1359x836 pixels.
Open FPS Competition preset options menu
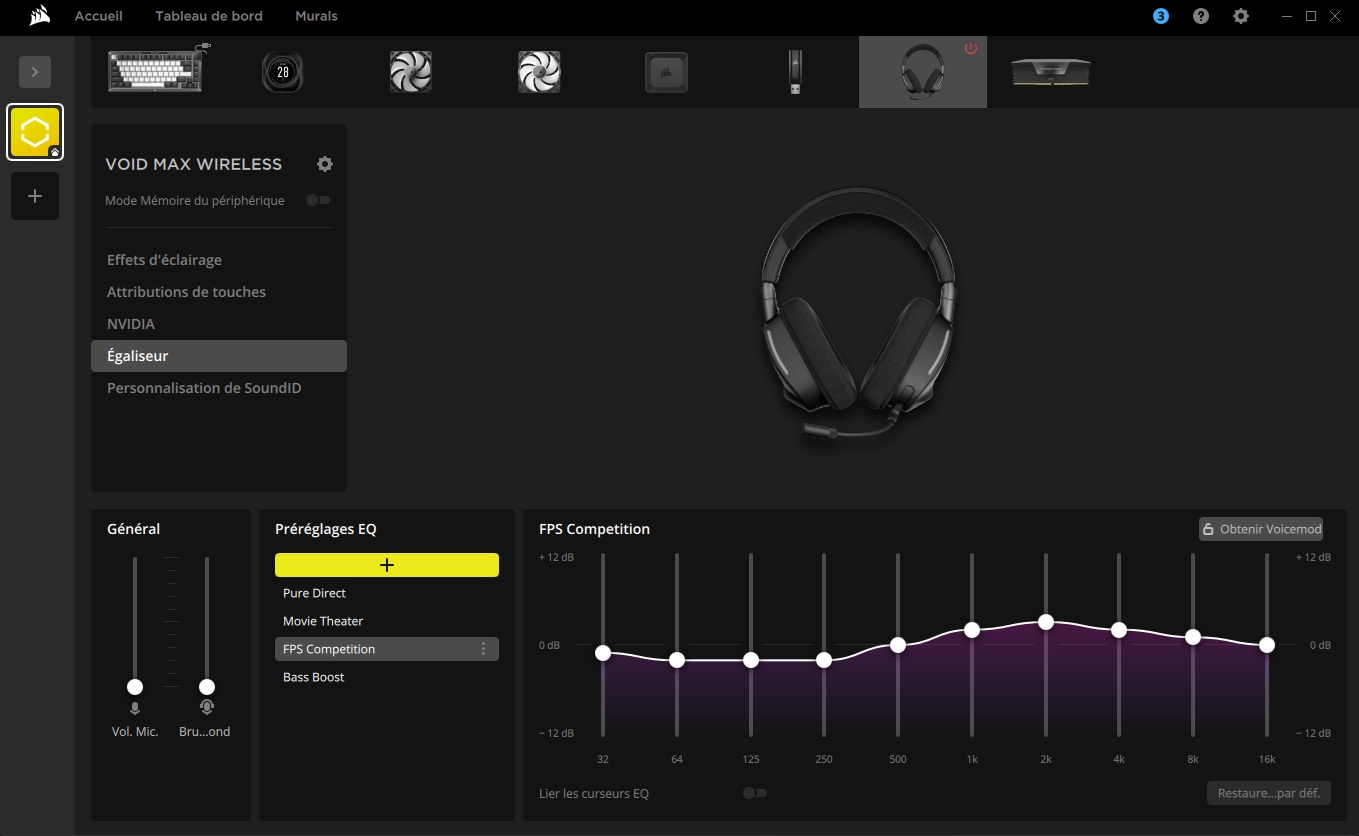click(x=484, y=649)
